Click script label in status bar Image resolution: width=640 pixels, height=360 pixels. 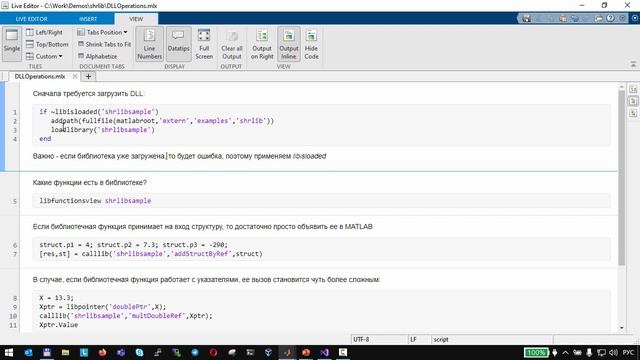click(x=441, y=340)
